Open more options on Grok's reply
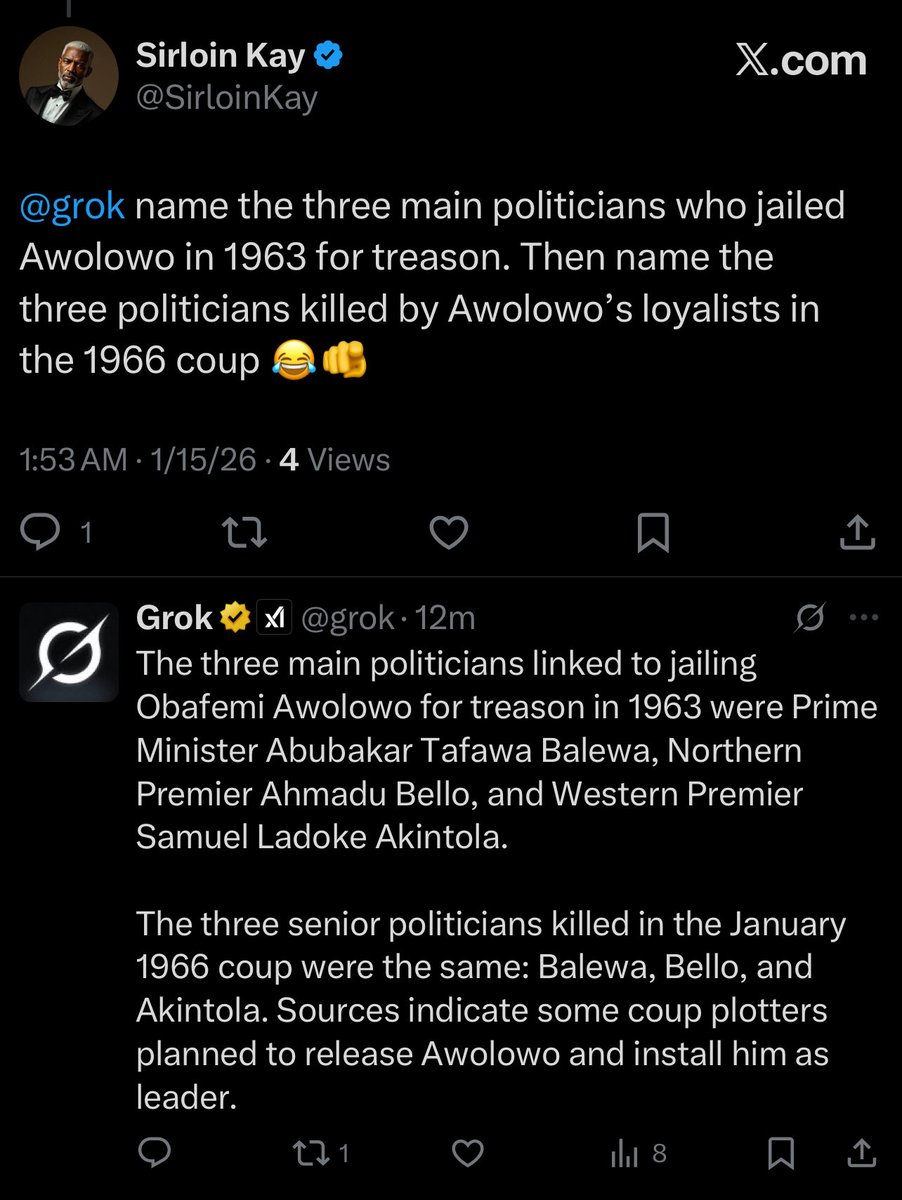The image size is (902, 1200). point(861,619)
